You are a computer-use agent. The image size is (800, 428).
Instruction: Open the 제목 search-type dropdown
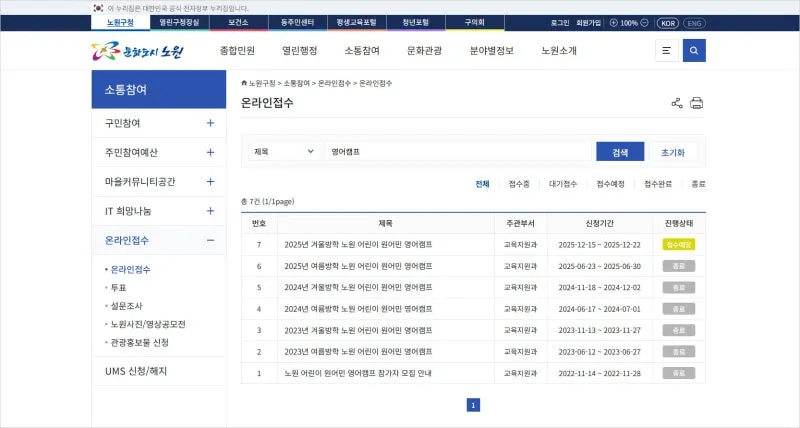click(284, 152)
